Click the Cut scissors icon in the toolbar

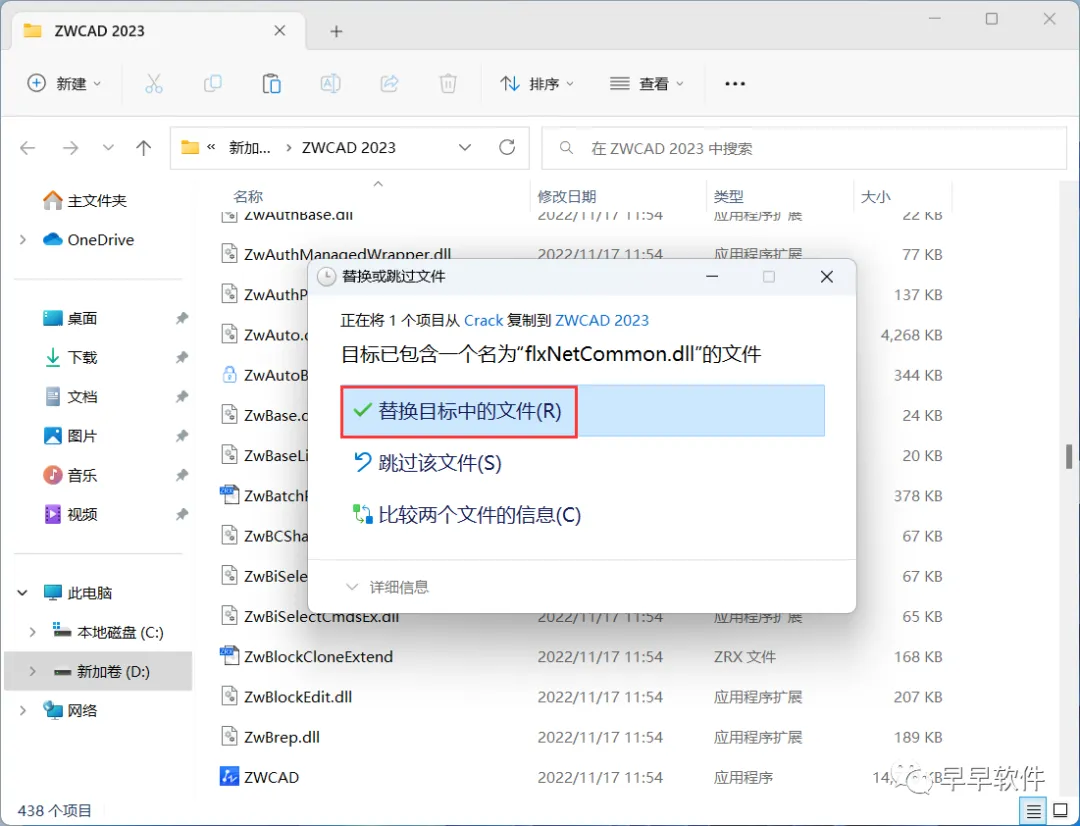[x=154, y=83]
